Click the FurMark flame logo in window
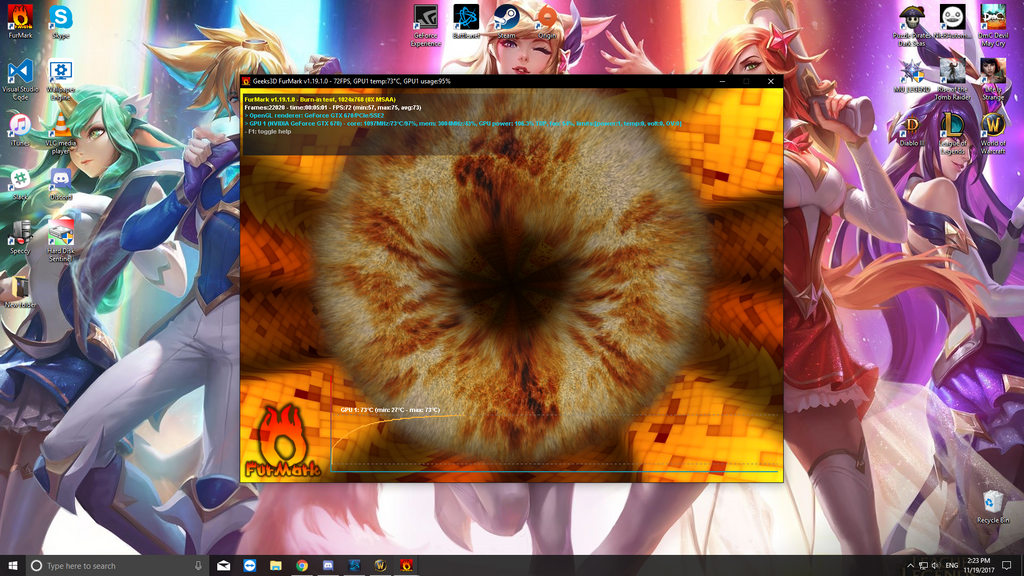 283,440
